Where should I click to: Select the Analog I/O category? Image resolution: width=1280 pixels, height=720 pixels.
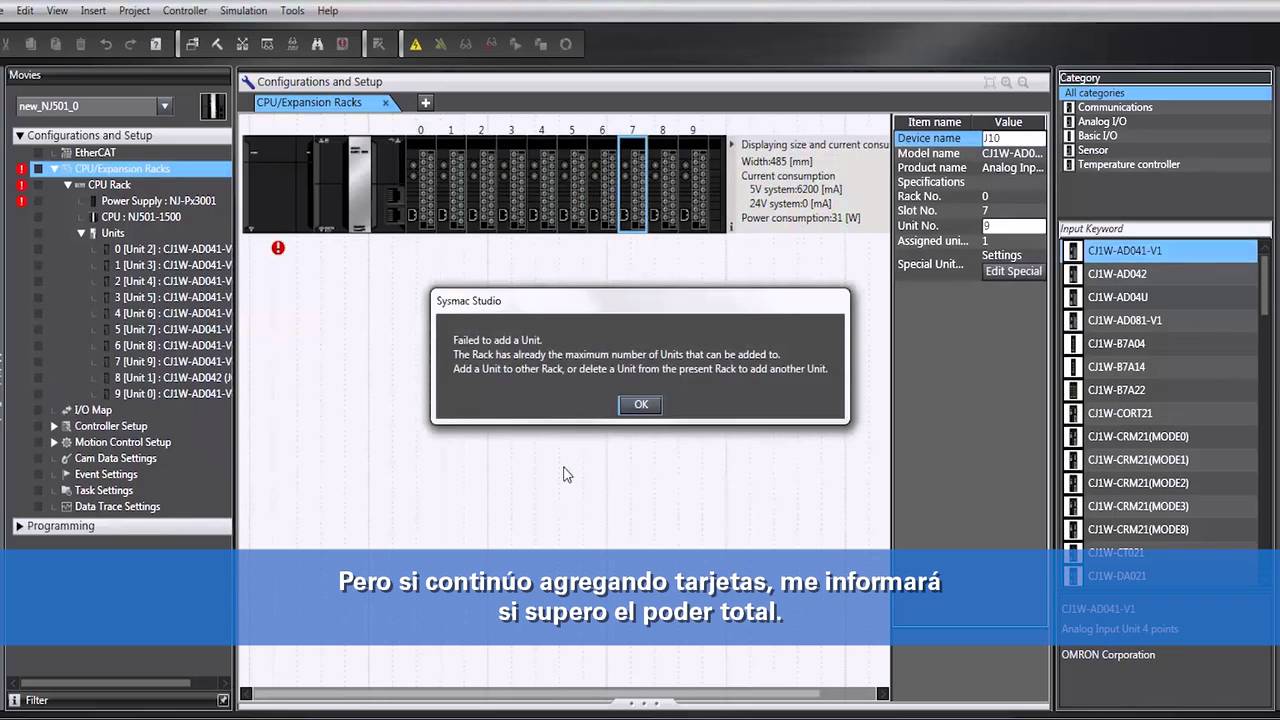[x=1102, y=121]
